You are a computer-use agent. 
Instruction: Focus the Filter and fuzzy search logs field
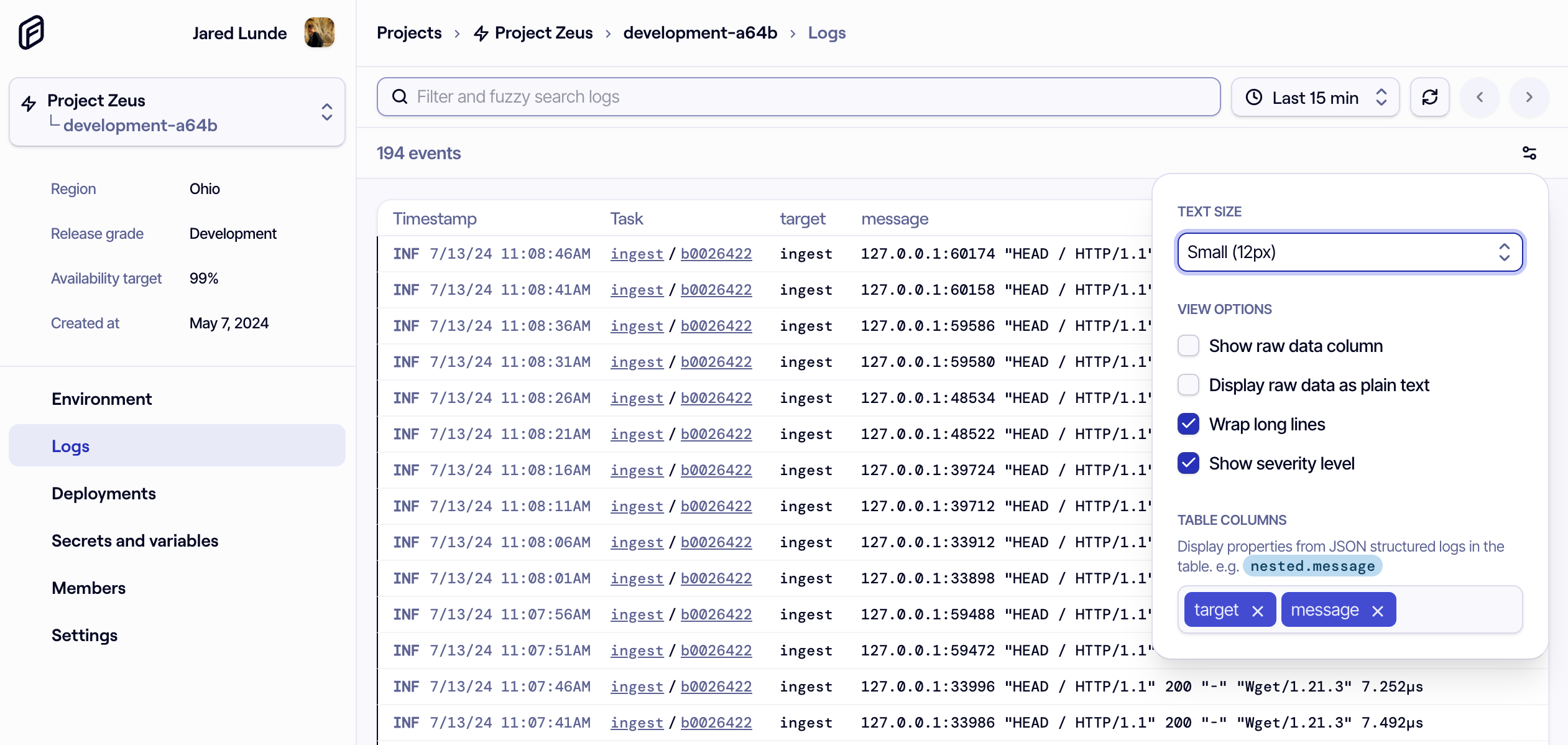799,96
